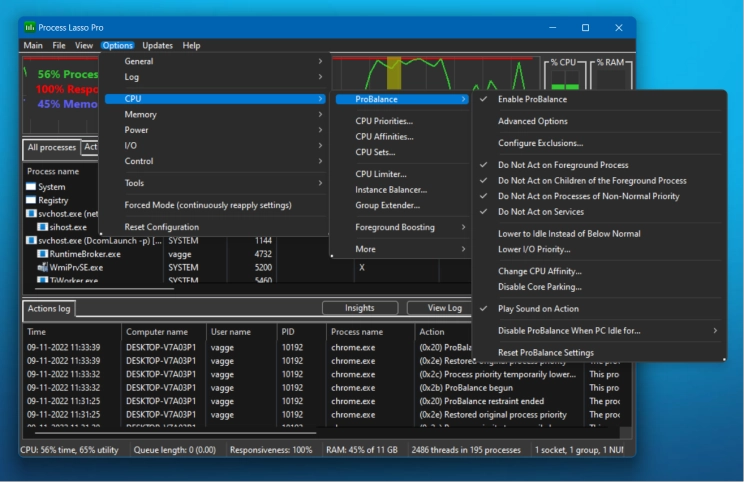Select the CPU menu entry

tap(215, 99)
